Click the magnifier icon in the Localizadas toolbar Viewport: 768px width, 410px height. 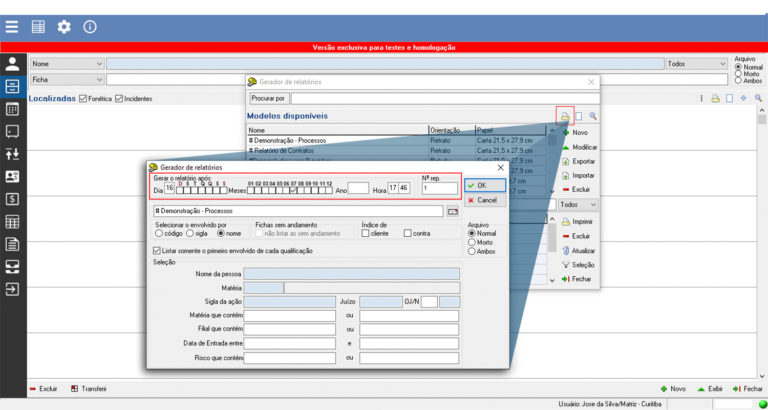click(x=758, y=98)
